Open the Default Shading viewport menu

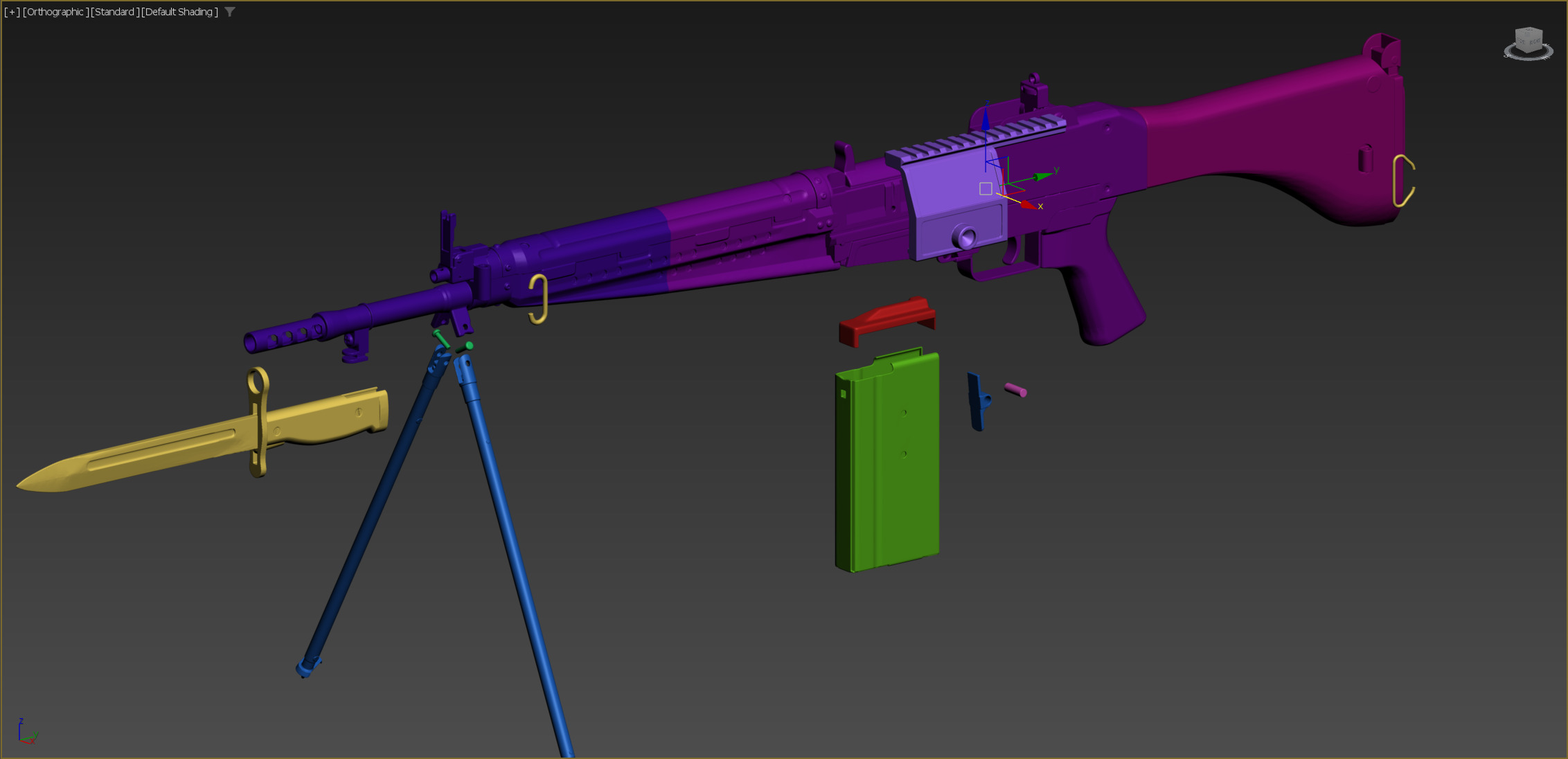pyautogui.click(x=180, y=12)
